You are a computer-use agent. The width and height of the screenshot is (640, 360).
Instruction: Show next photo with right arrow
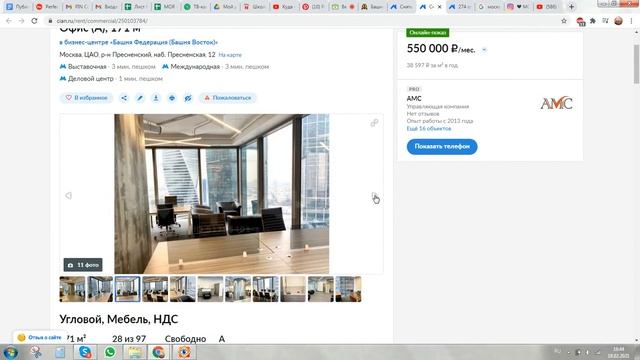coord(374,196)
